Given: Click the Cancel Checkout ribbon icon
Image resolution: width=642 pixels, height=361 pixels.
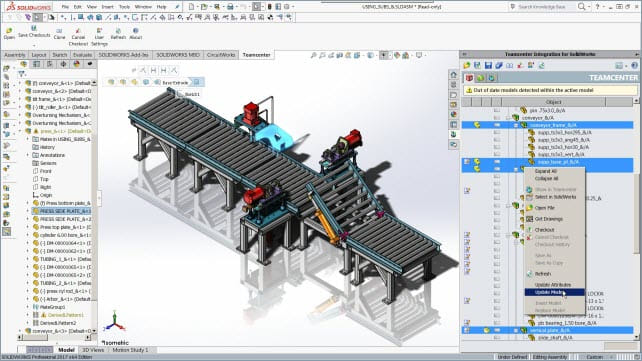Looking at the screenshot, I should click(78, 31).
